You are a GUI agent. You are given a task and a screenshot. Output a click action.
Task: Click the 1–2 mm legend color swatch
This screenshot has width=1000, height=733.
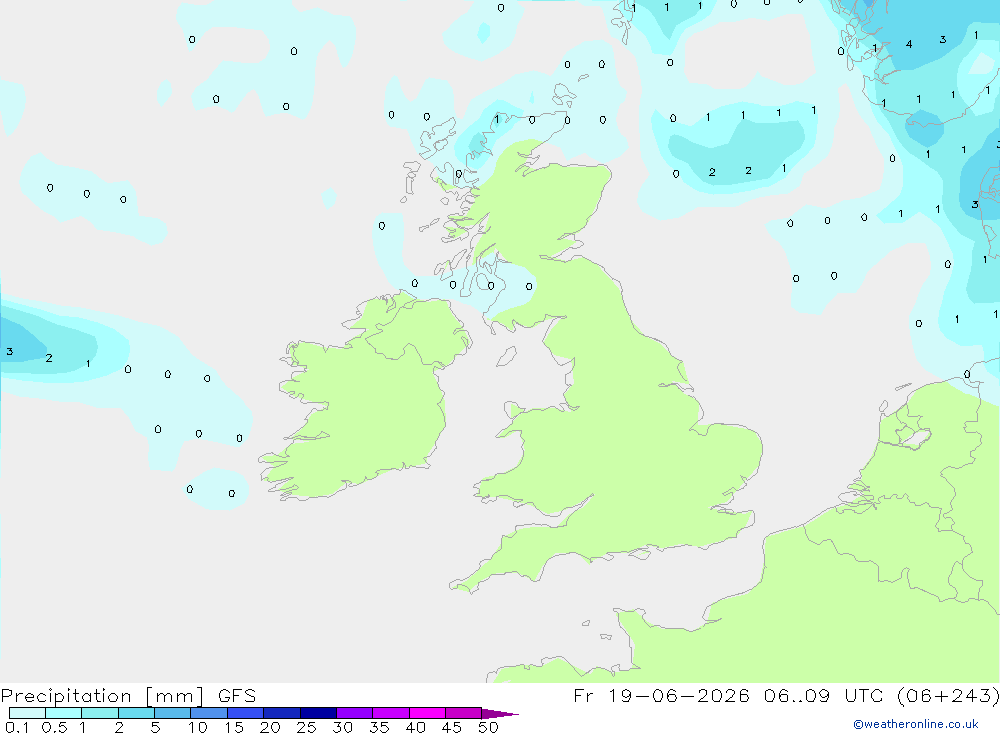click(99, 713)
